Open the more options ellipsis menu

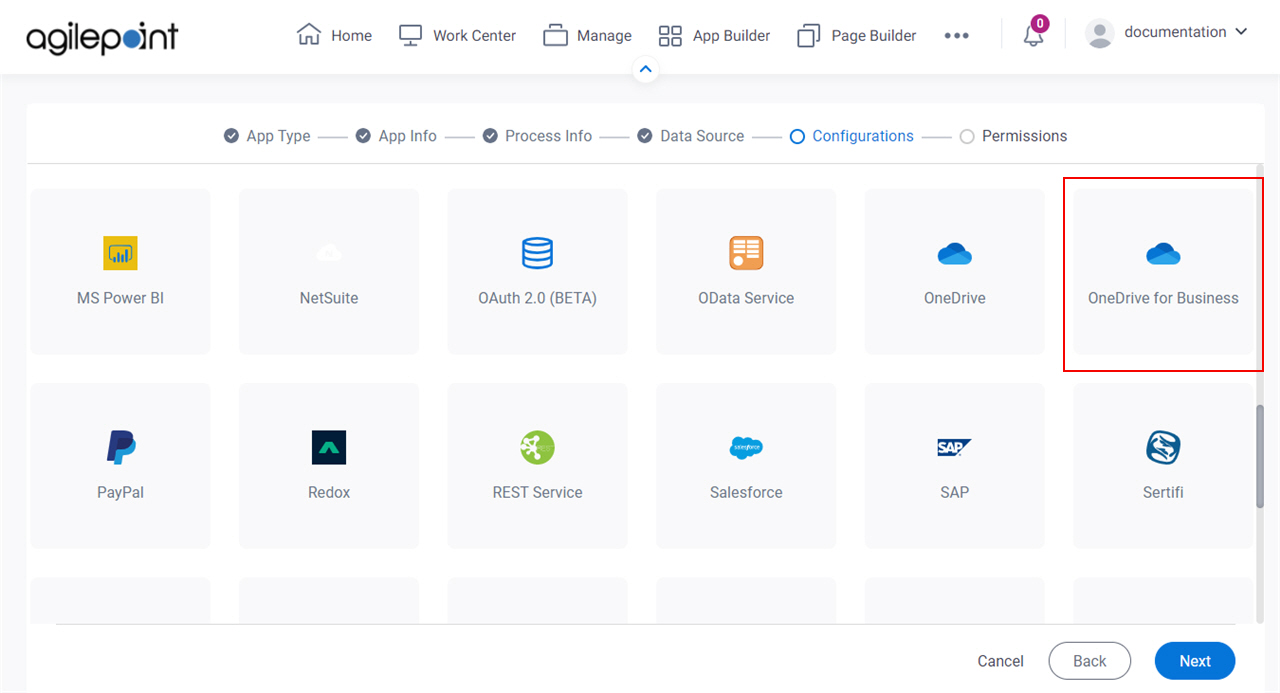coord(956,35)
